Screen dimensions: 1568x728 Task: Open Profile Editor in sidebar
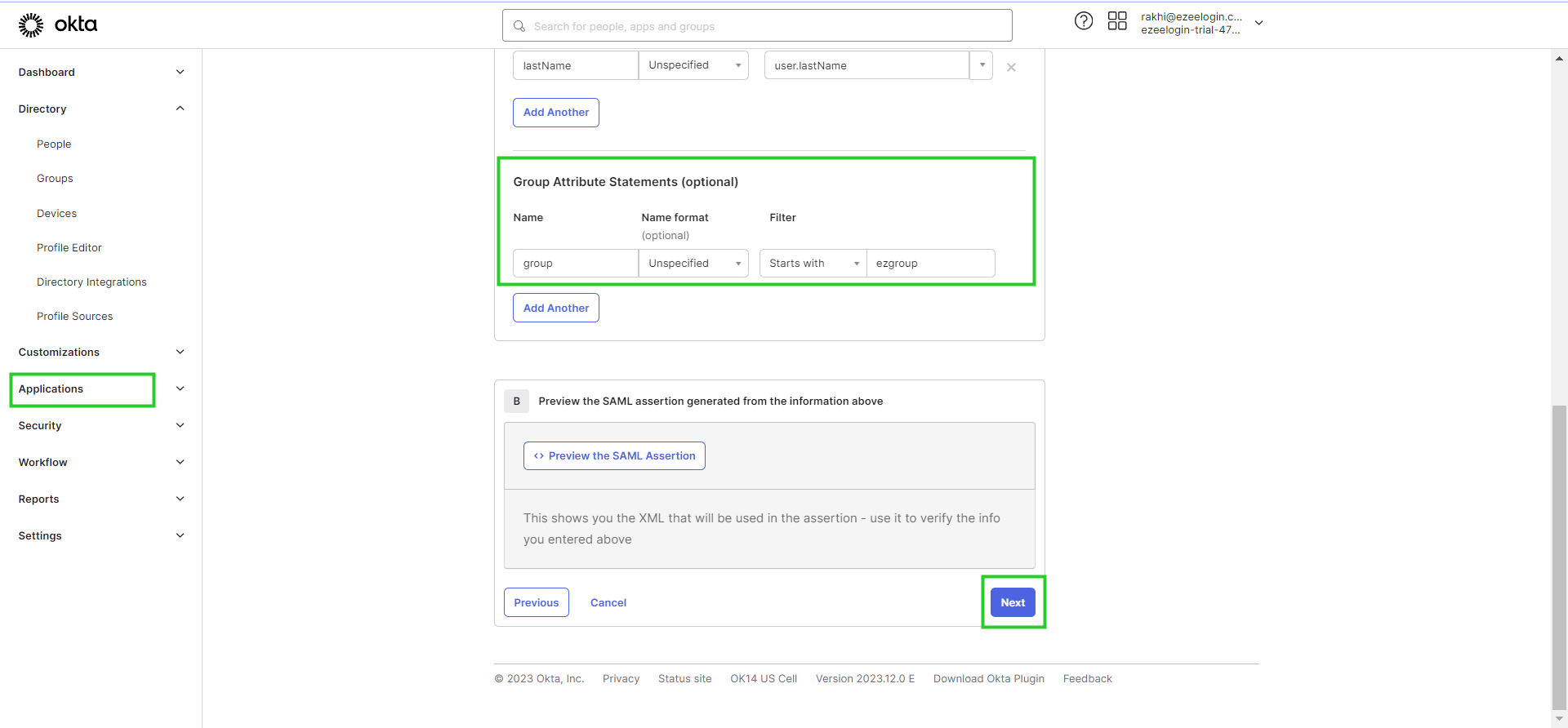(x=69, y=247)
